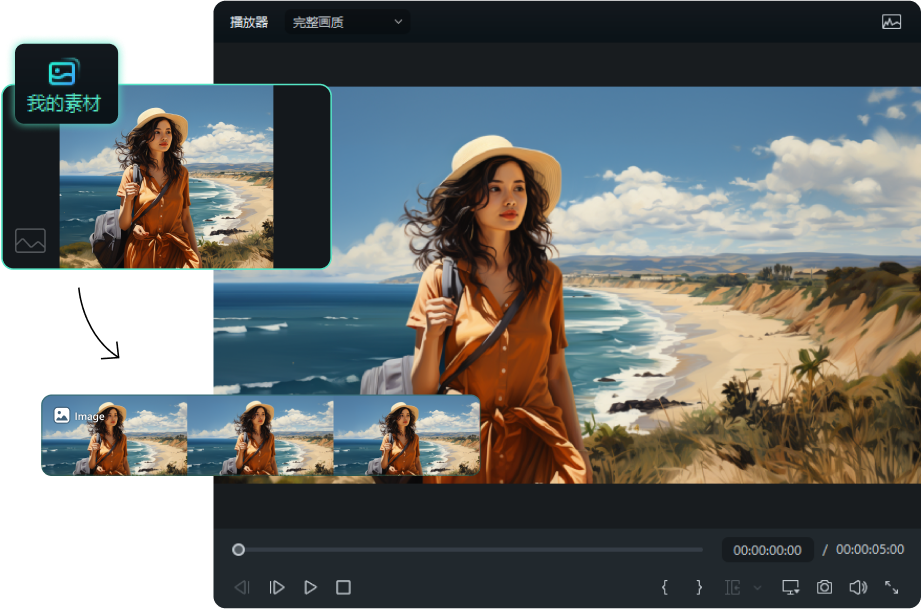Viewport: 921px width, 609px height.
Task: Select the media thumbnail in 我的素材 panel
Action: [166, 178]
